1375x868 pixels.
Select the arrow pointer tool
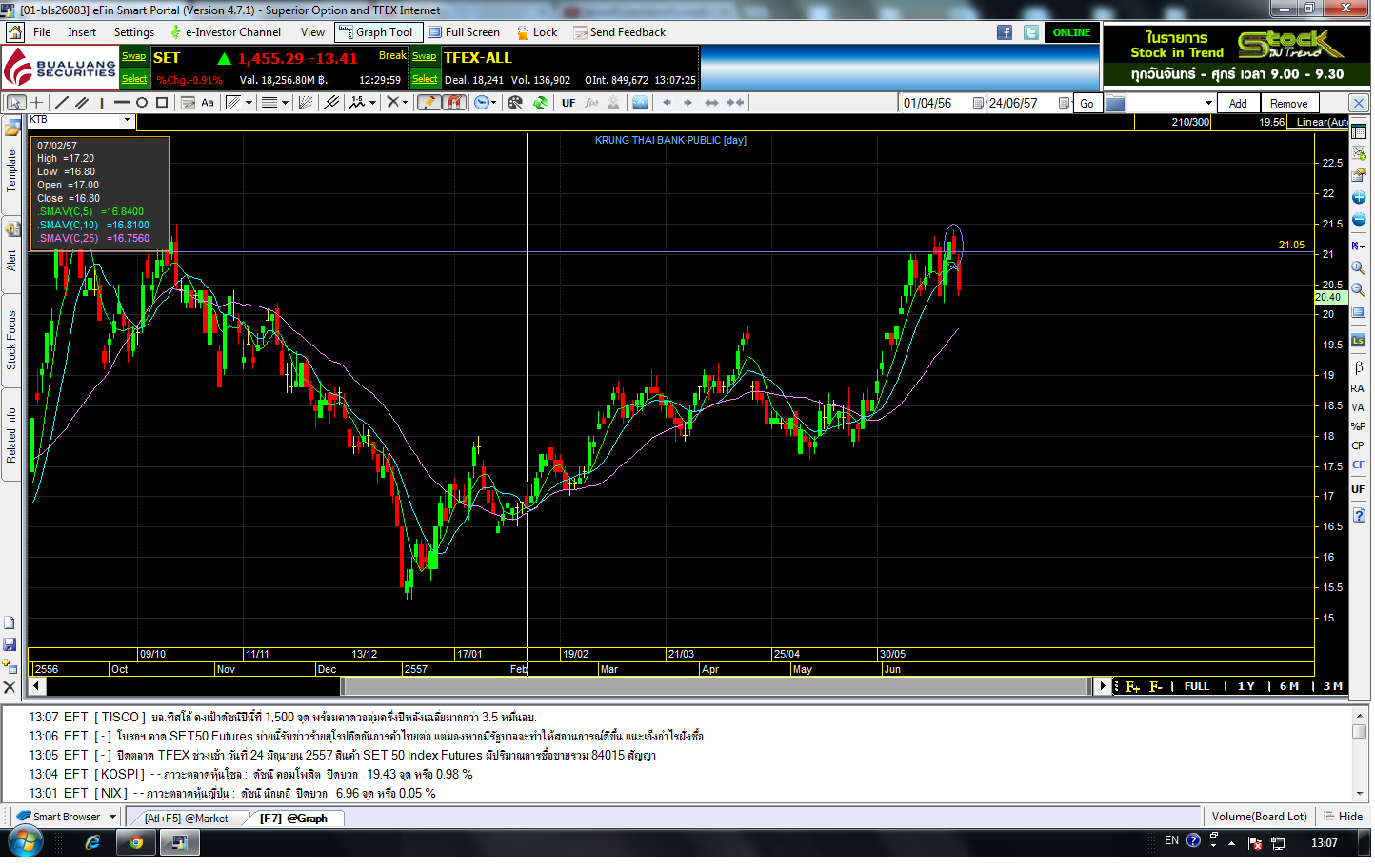[x=16, y=103]
